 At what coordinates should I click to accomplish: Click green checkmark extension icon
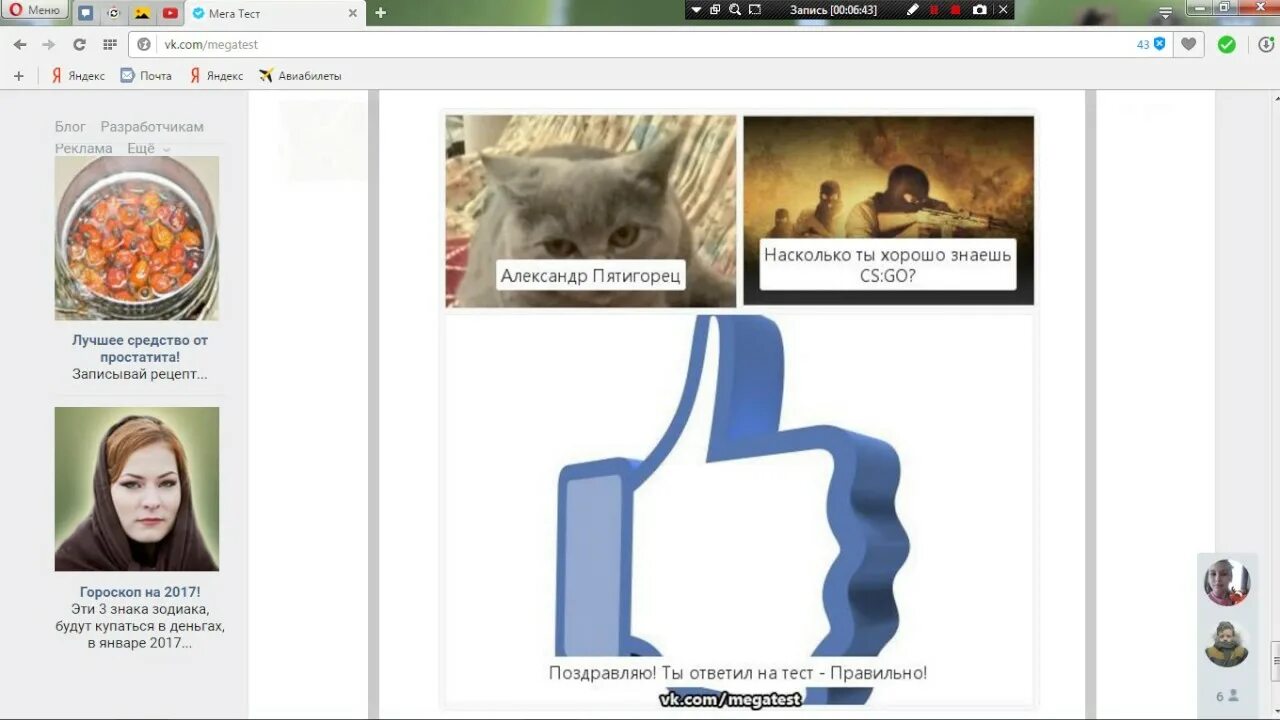click(1227, 44)
